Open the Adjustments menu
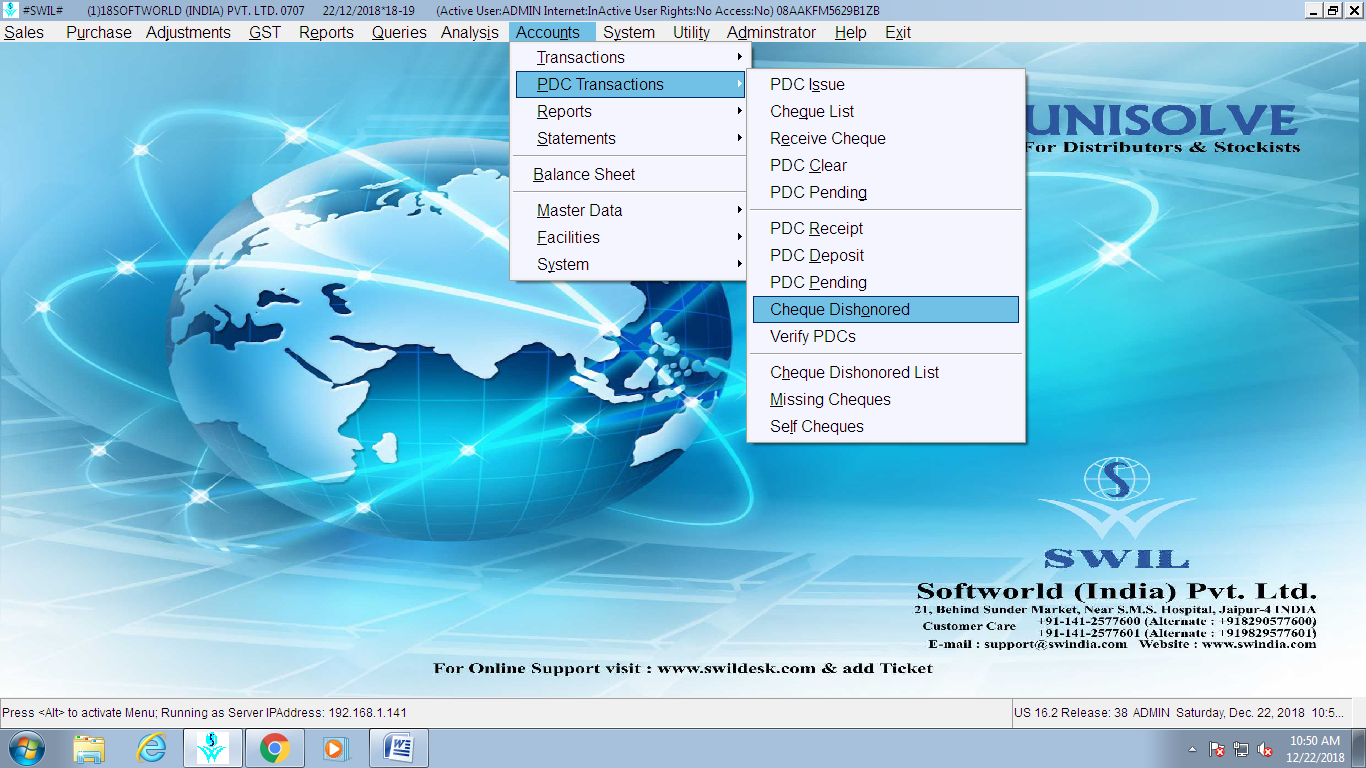The height and width of the screenshot is (768, 1366). pos(188,32)
